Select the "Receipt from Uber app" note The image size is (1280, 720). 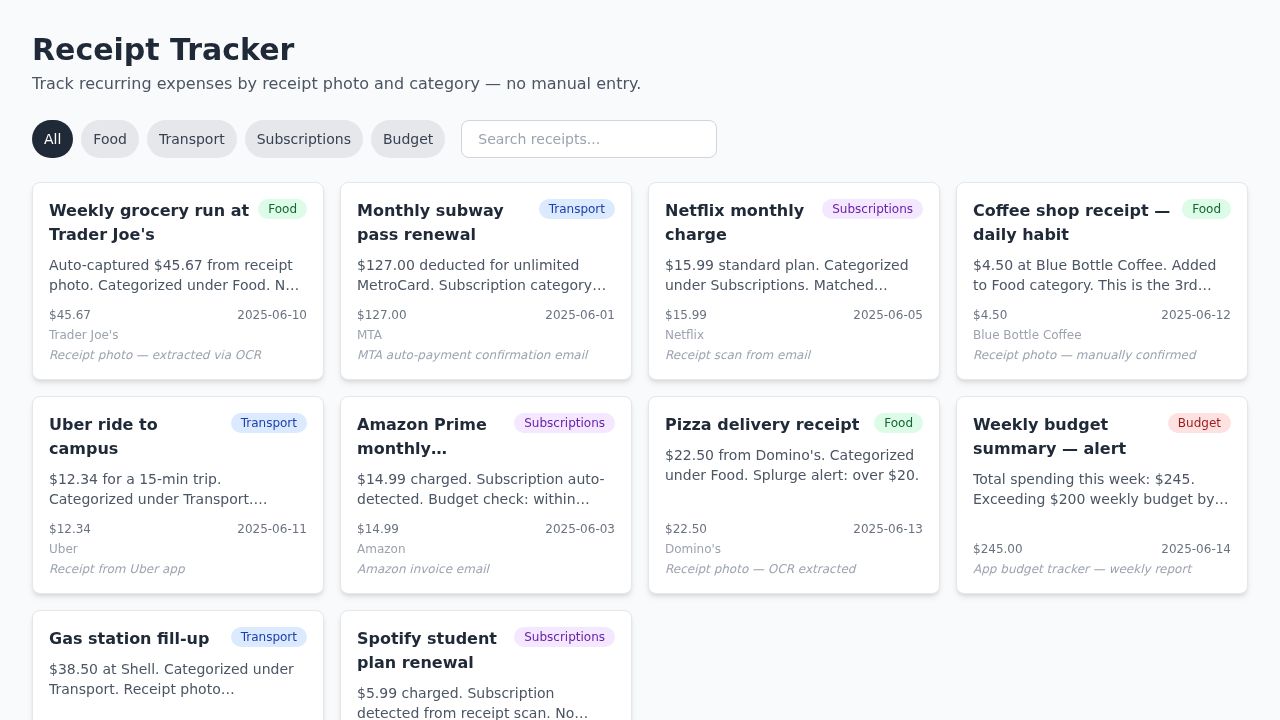[117, 569]
